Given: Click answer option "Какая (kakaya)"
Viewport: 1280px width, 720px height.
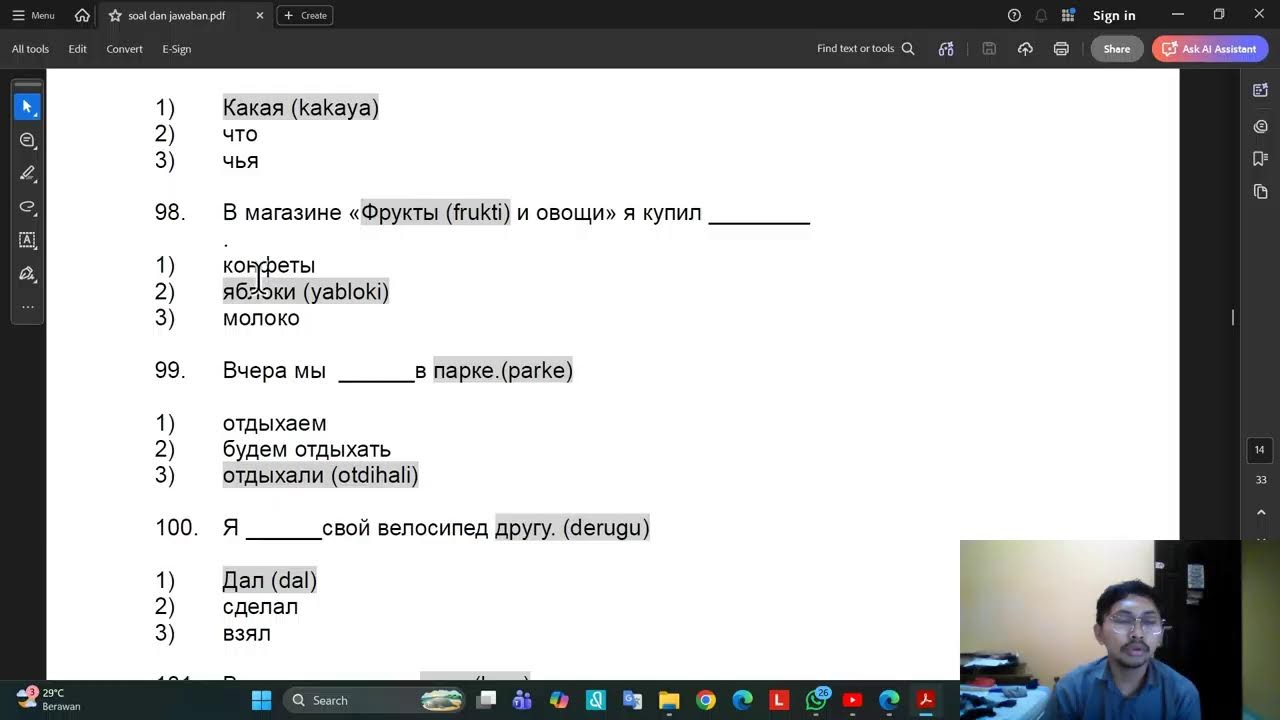Looking at the screenshot, I should (301, 108).
